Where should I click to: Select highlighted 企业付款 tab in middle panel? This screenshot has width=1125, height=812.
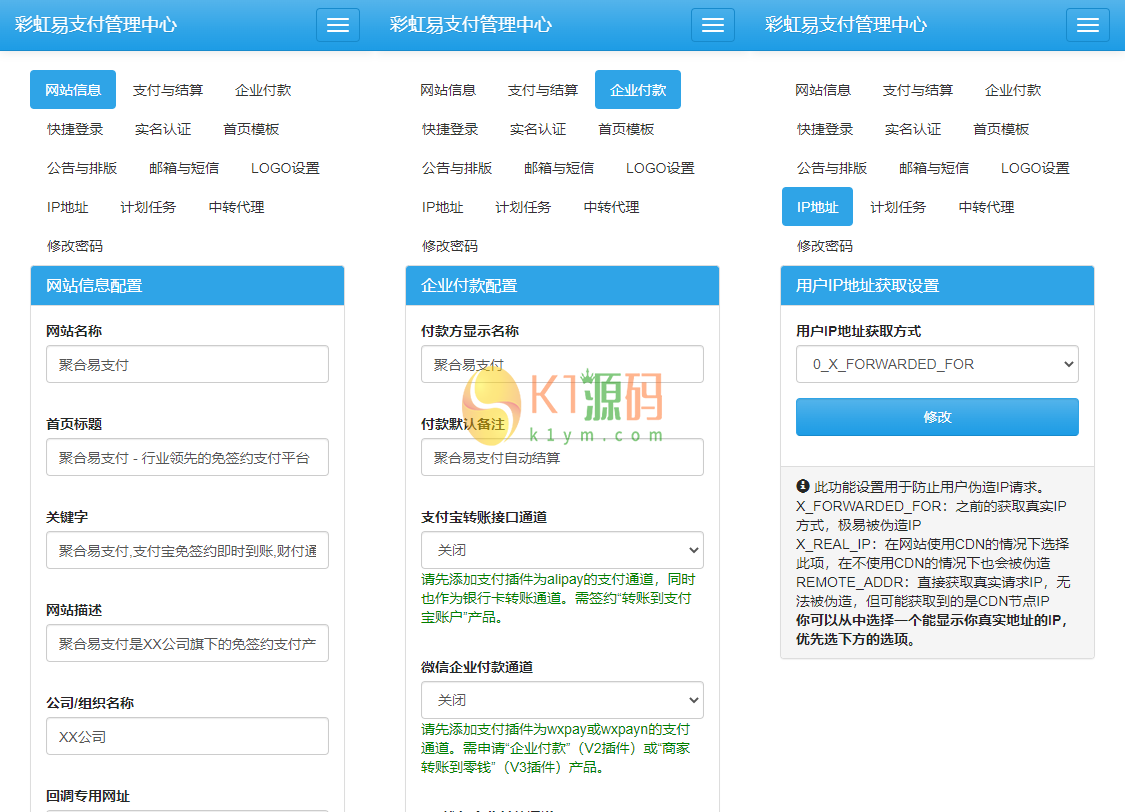638,90
